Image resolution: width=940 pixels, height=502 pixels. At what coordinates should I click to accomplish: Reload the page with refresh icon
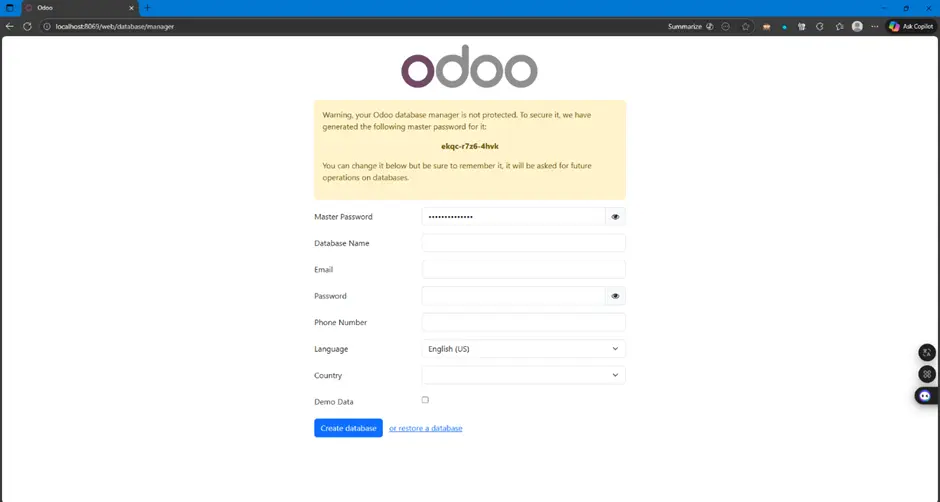click(x=27, y=26)
